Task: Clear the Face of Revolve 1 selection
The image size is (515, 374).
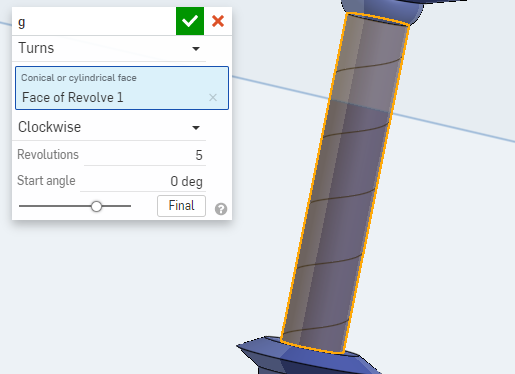Action: tap(213, 97)
